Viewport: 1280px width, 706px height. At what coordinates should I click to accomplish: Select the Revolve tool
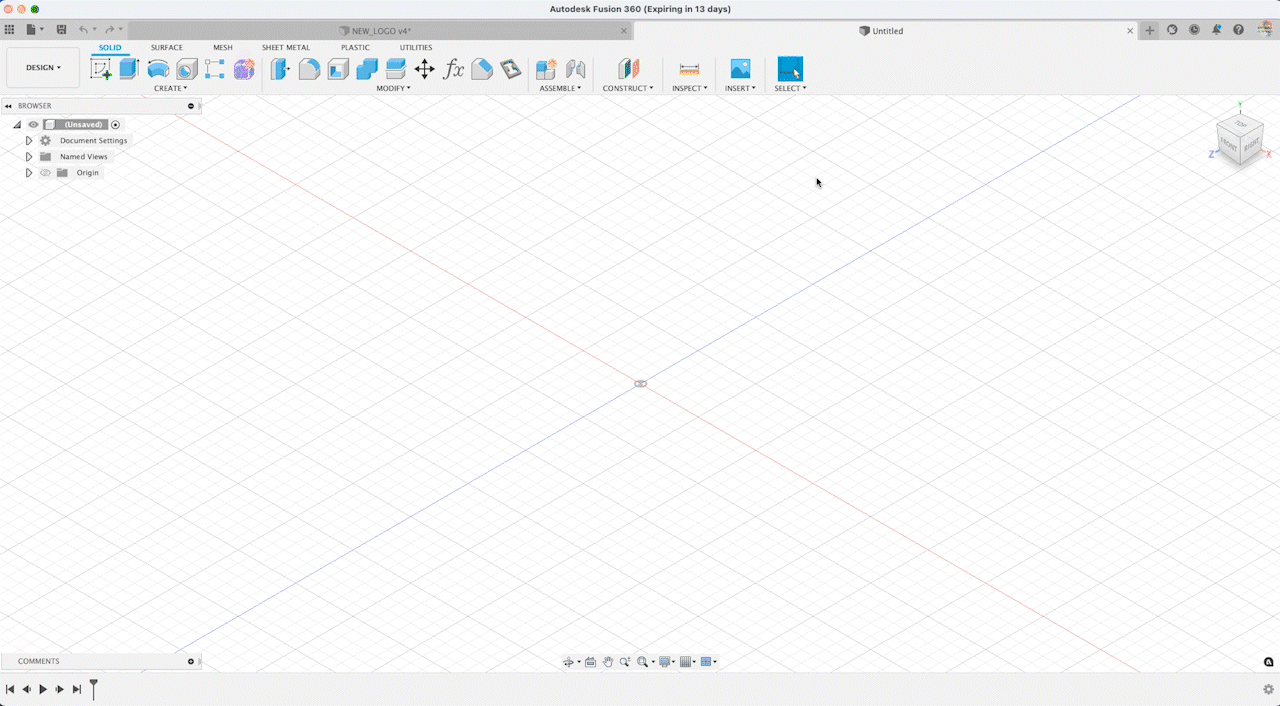158,69
